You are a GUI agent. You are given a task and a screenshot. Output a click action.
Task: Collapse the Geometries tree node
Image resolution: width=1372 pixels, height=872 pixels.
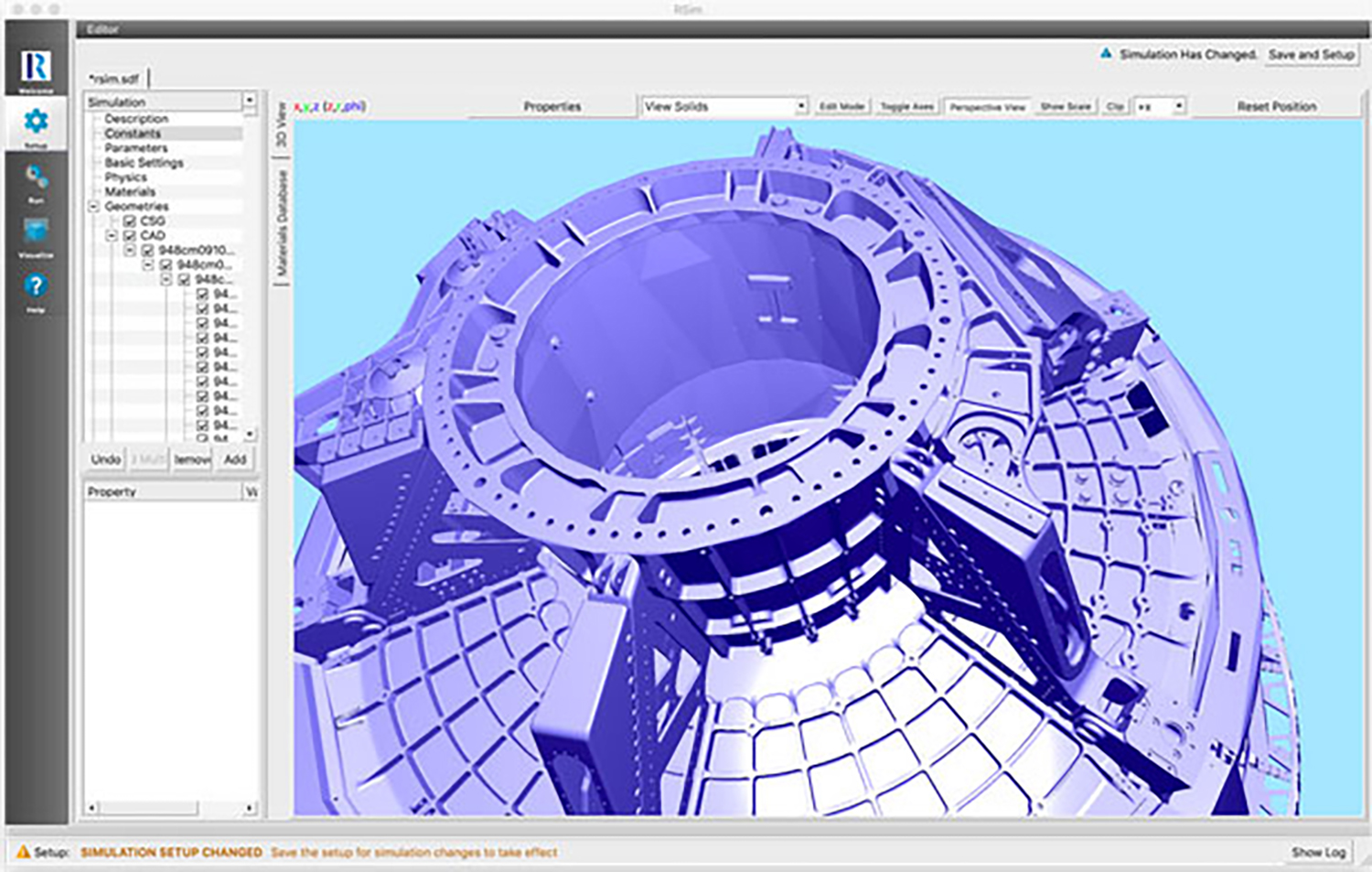[x=94, y=206]
